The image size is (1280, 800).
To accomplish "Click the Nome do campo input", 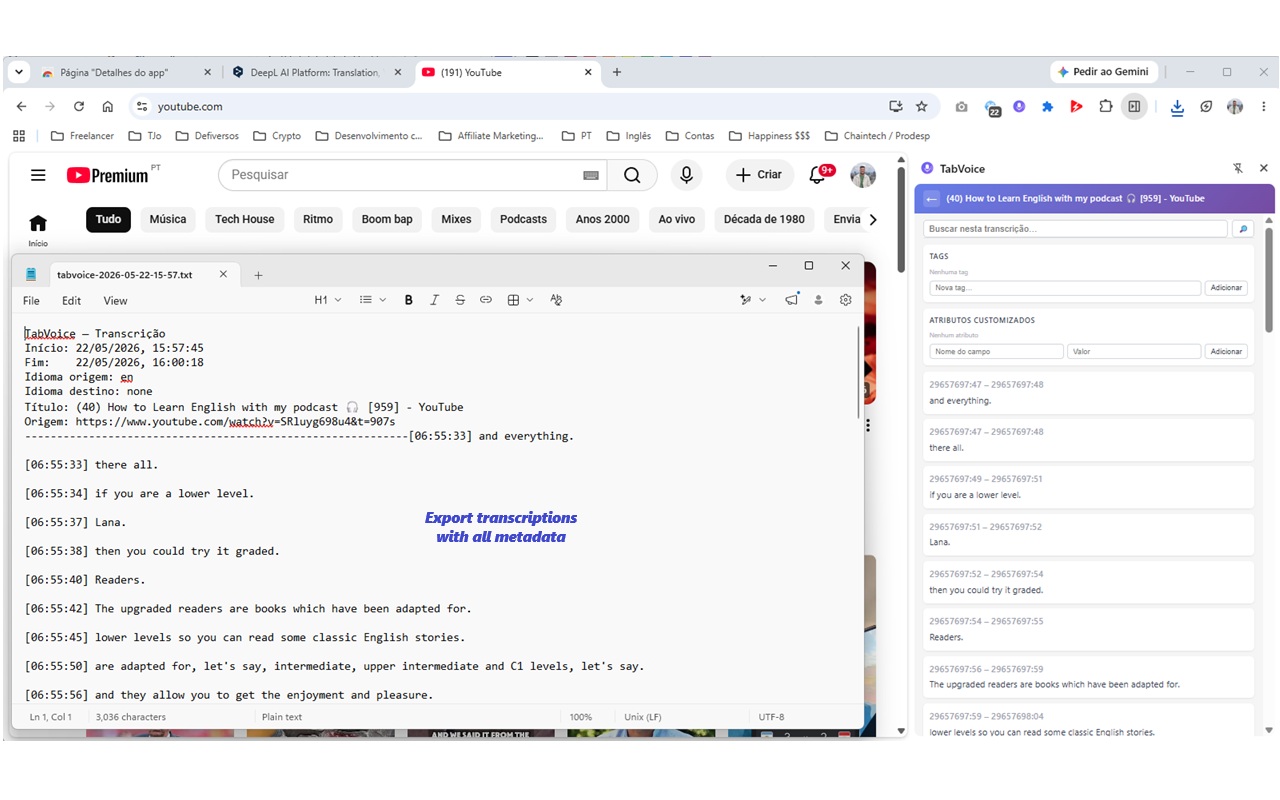I will coord(996,352).
